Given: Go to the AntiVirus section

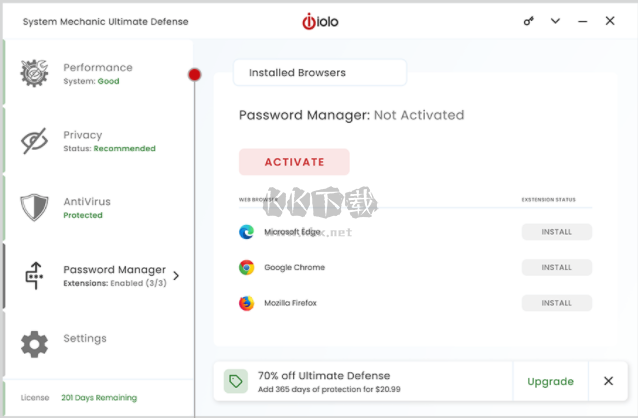Looking at the screenshot, I should click(98, 208).
